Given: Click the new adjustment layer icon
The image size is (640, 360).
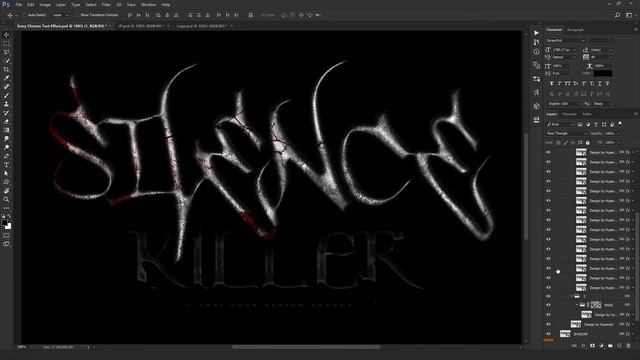Looking at the screenshot, I should tap(601, 346).
